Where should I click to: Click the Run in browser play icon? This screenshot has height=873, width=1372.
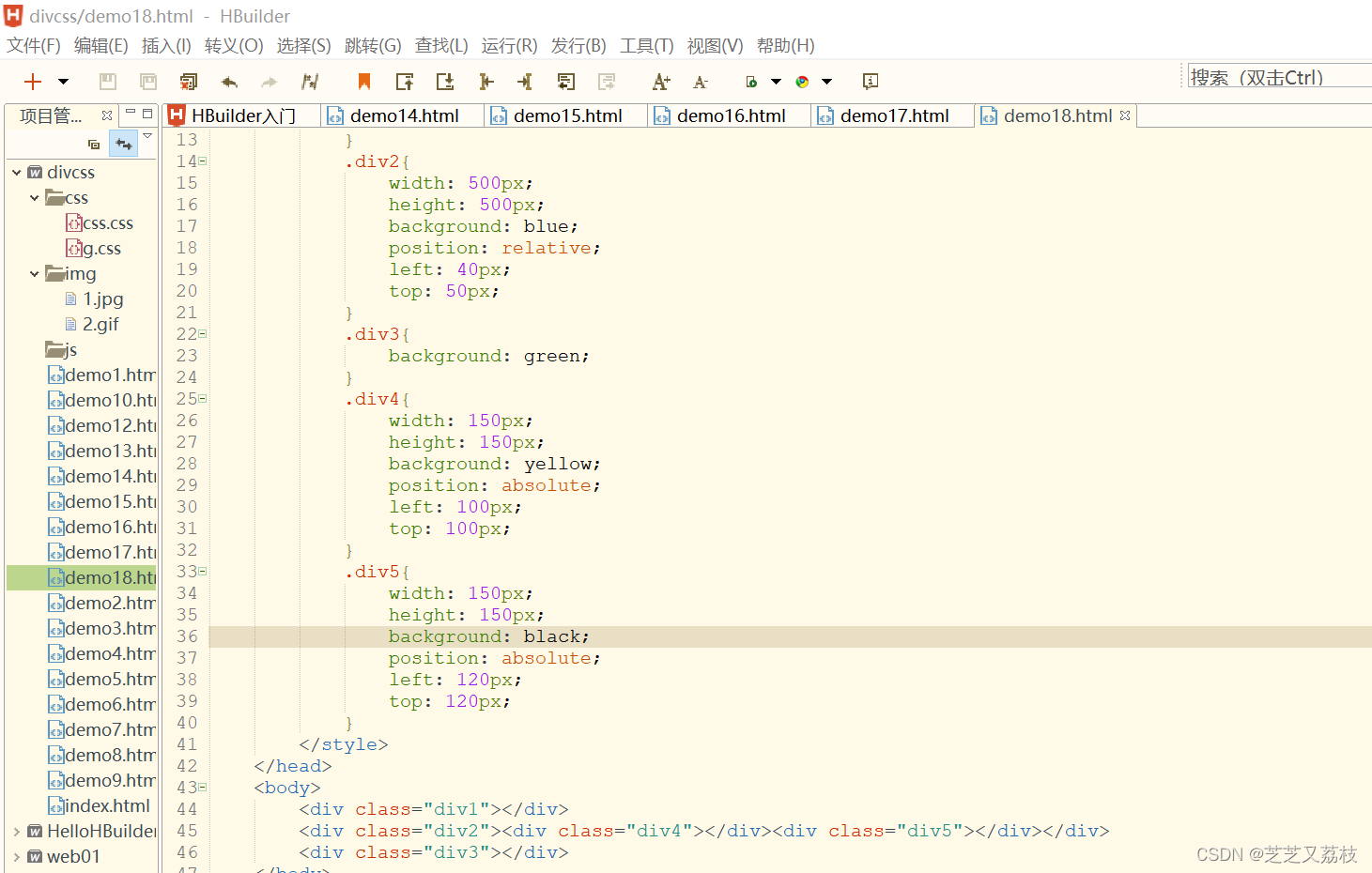coord(751,82)
